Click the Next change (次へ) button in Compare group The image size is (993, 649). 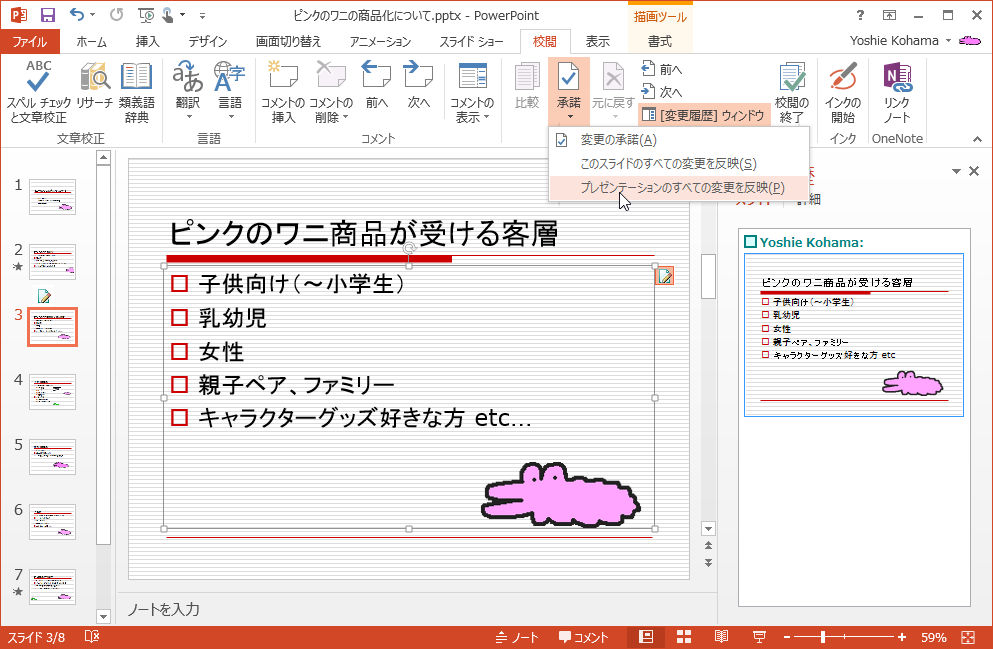coord(662,92)
